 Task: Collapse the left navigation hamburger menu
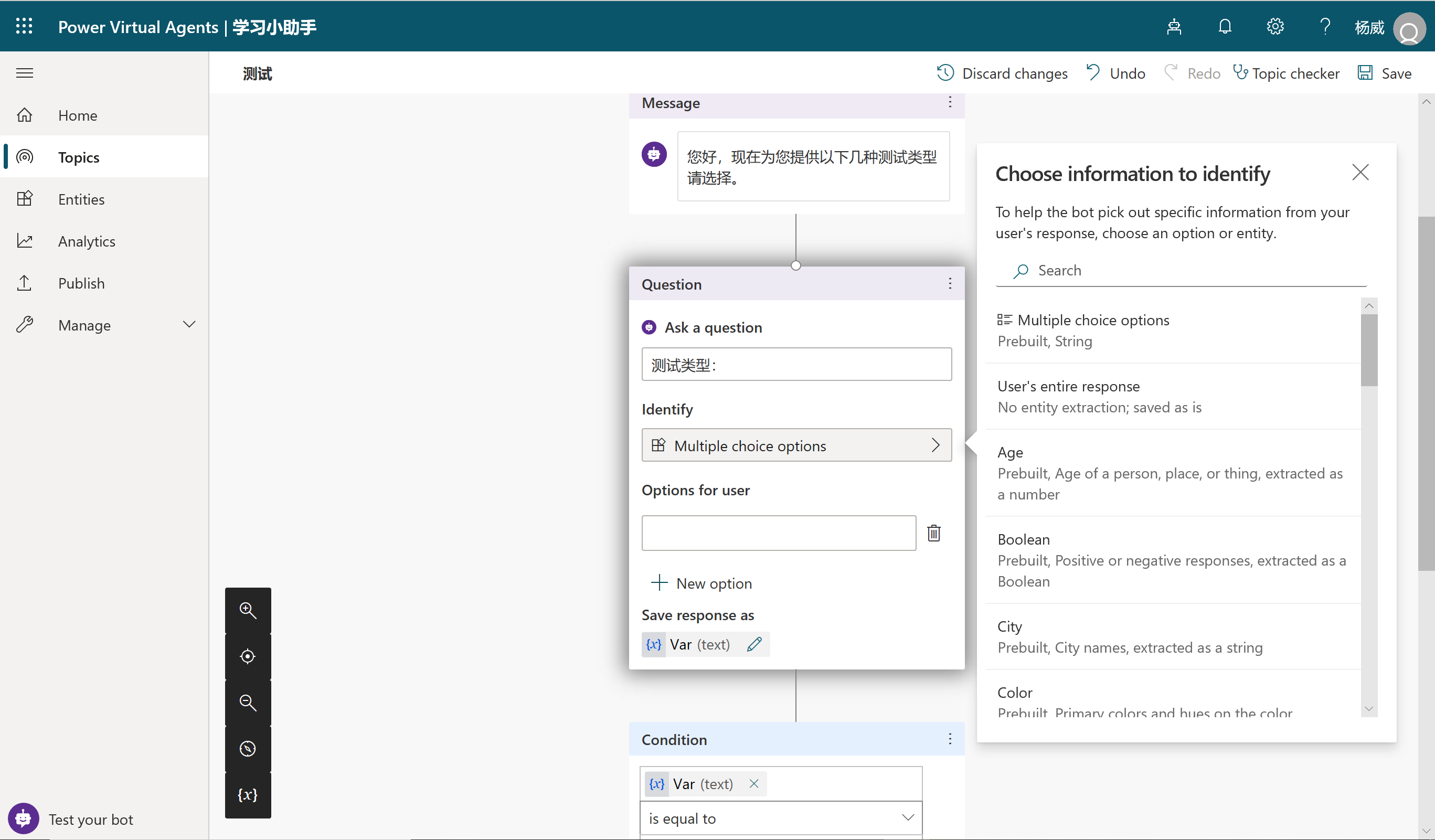point(25,73)
